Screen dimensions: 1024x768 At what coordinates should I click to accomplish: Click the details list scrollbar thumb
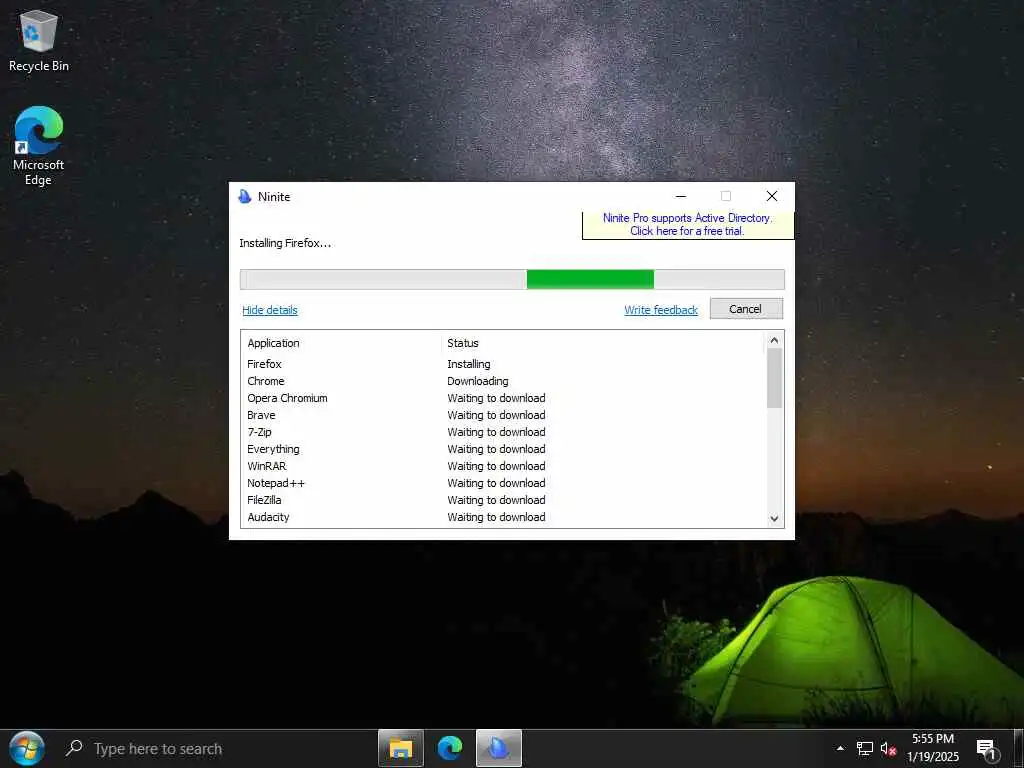[774, 378]
